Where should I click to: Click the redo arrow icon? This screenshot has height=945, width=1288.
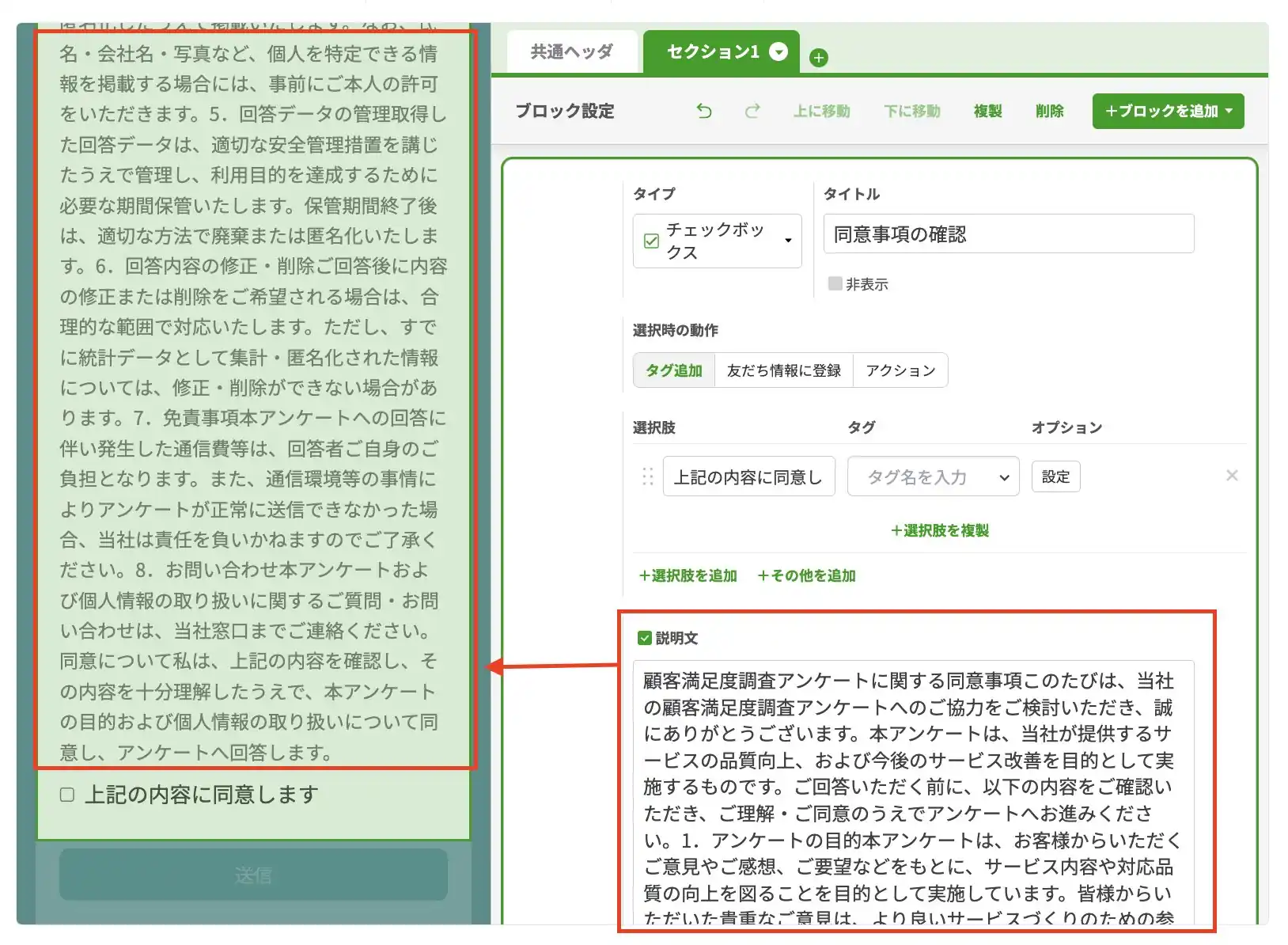point(752,111)
